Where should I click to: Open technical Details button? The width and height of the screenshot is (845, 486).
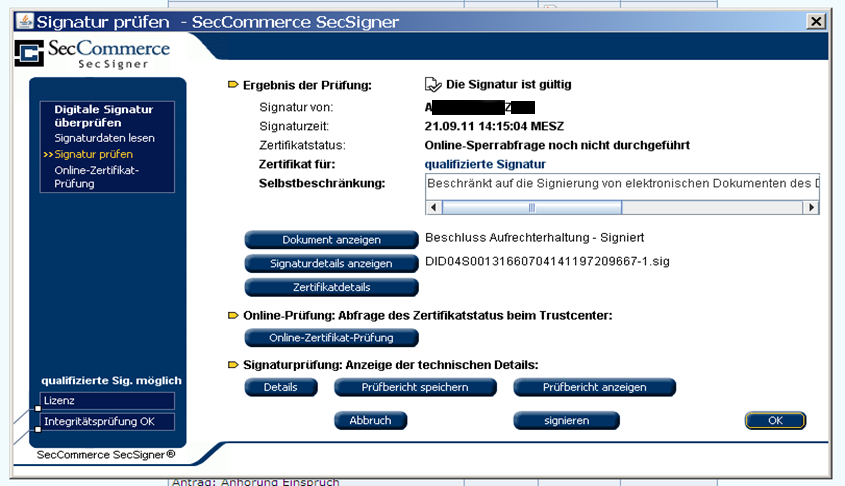coord(281,387)
